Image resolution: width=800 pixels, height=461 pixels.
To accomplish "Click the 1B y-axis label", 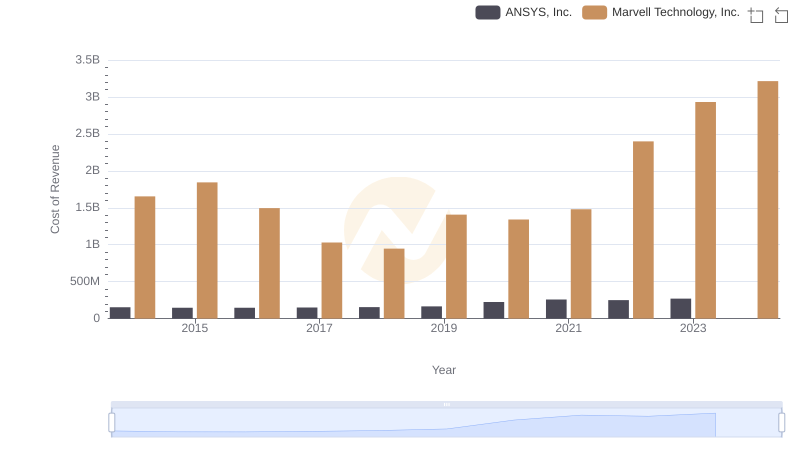I will 92,244.
